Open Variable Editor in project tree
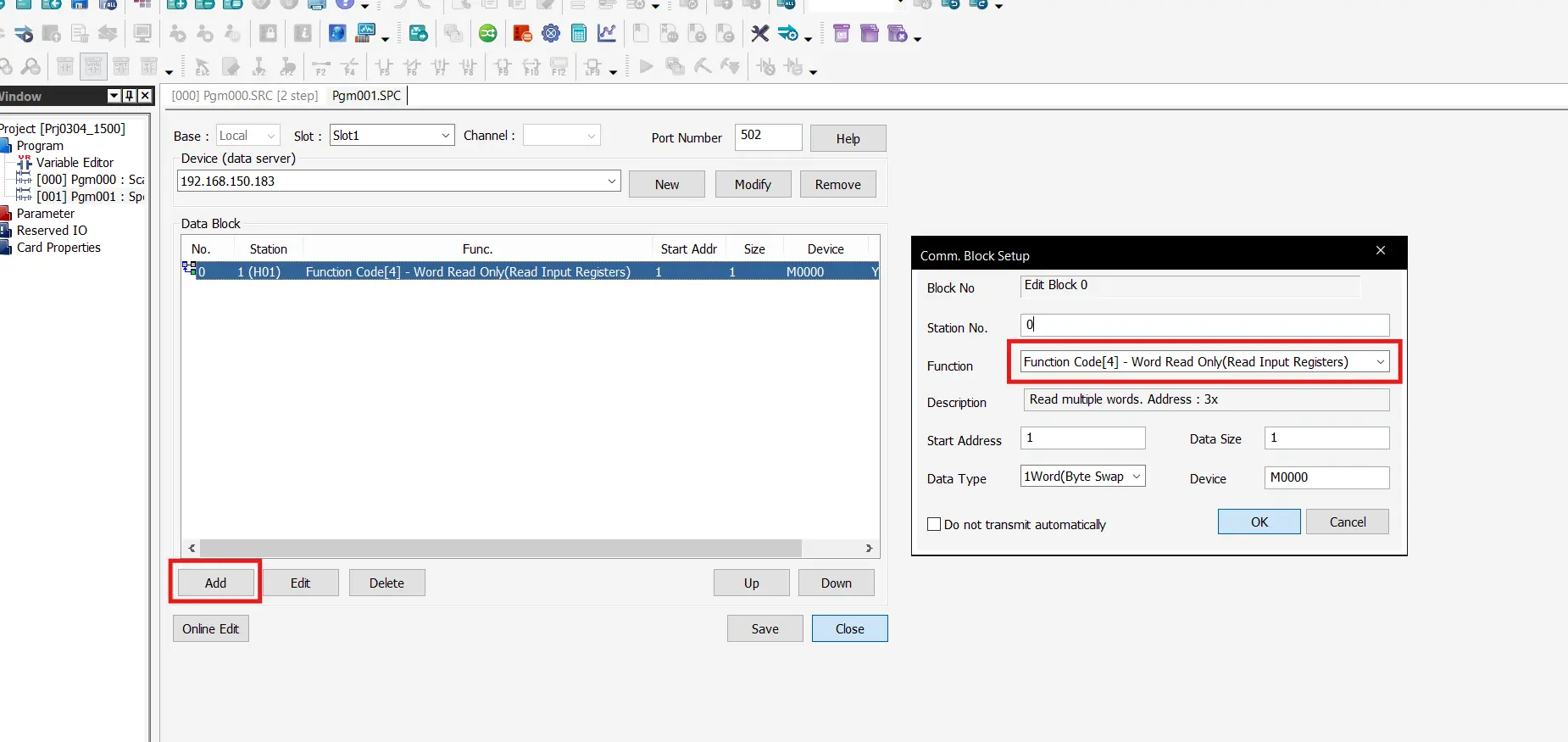The width and height of the screenshot is (1568, 742). point(75,163)
